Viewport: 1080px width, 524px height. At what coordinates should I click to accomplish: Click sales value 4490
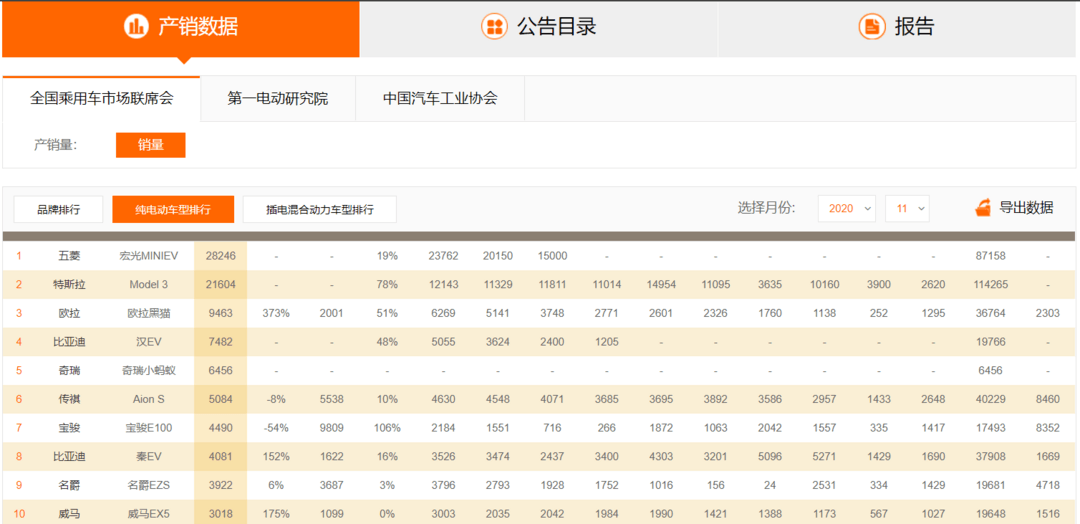[220, 428]
